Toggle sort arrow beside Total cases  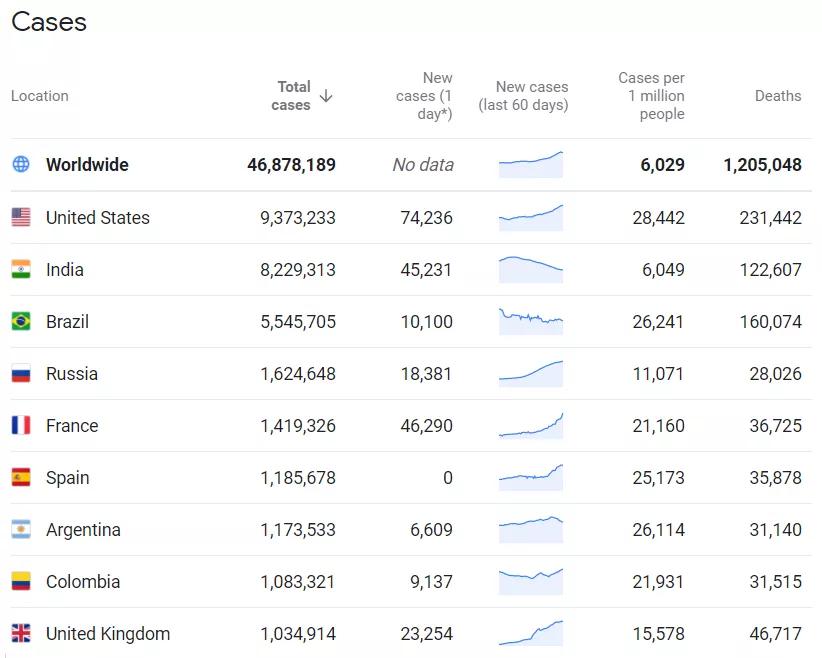pyautogui.click(x=326, y=96)
